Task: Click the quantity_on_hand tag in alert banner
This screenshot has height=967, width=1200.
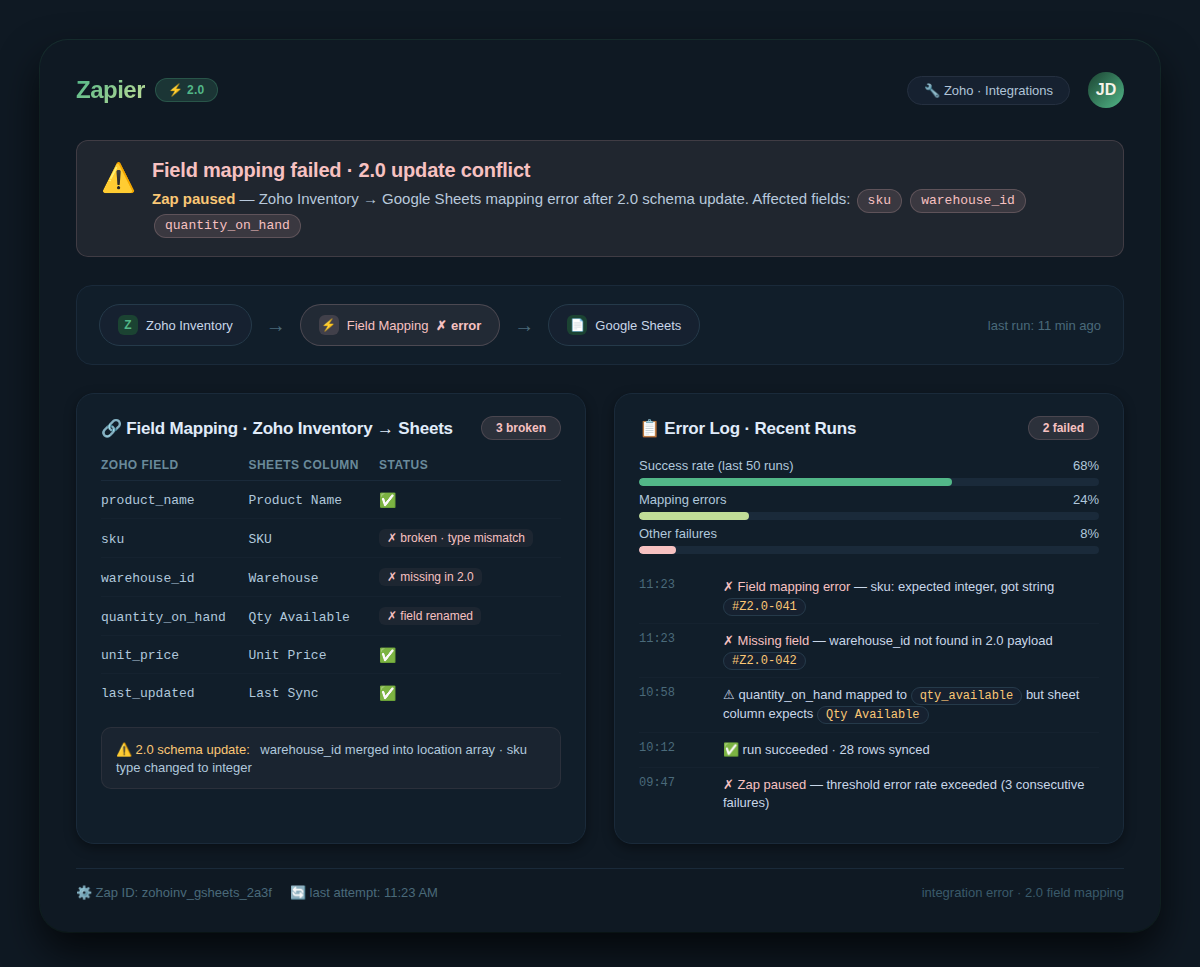Action: pos(227,226)
